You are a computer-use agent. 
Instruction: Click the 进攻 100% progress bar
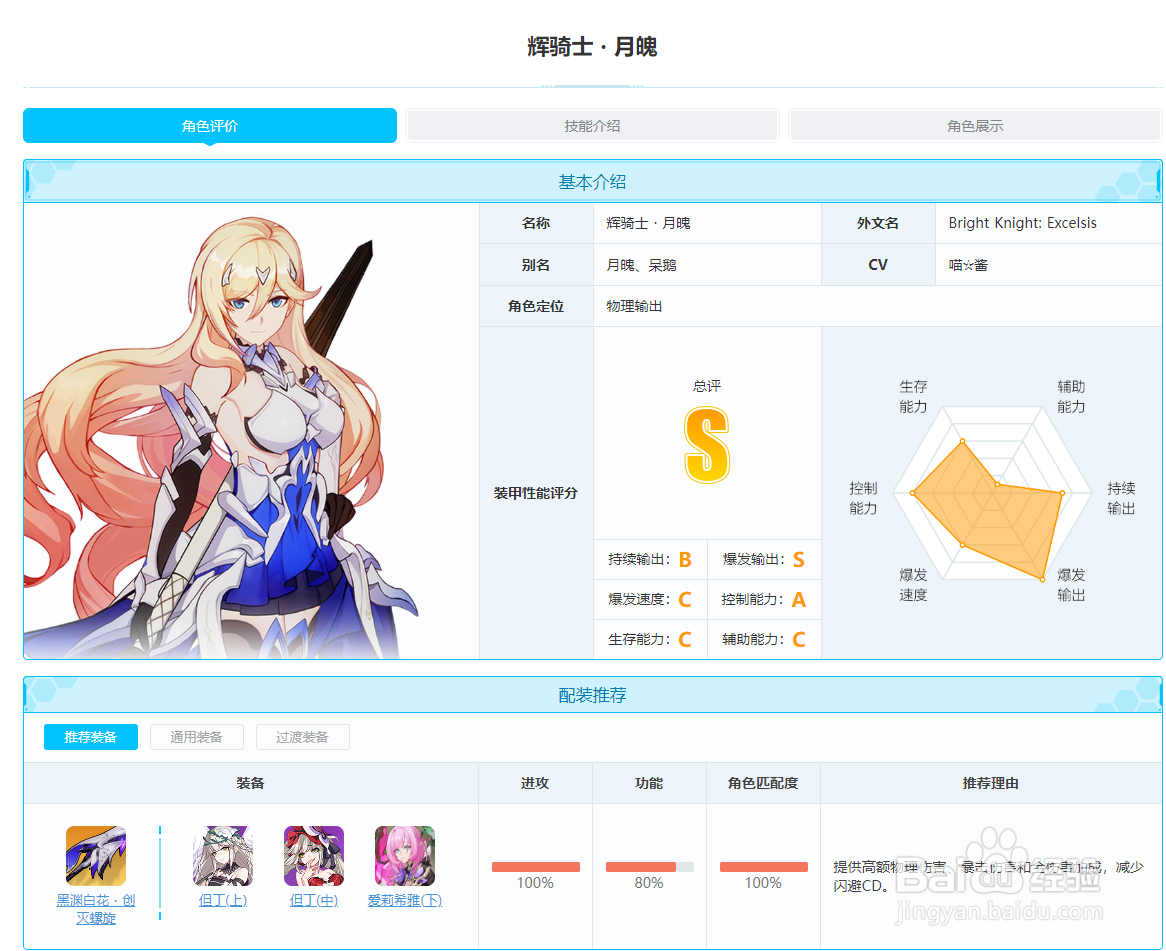[535, 867]
